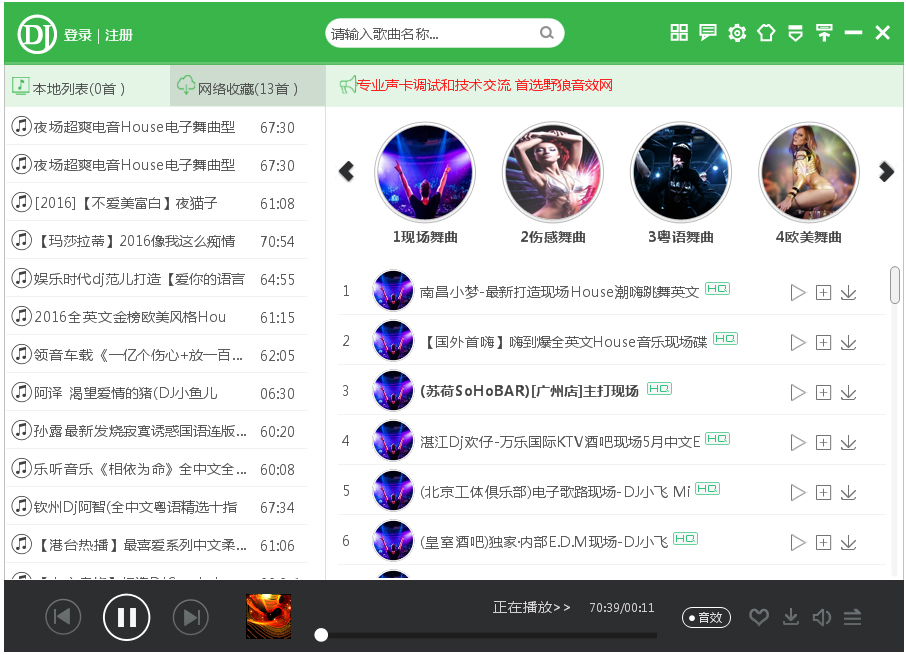The width and height of the screenshot is (906, 655).
Task: Click the 登录 login link
Action: (78, 35)
